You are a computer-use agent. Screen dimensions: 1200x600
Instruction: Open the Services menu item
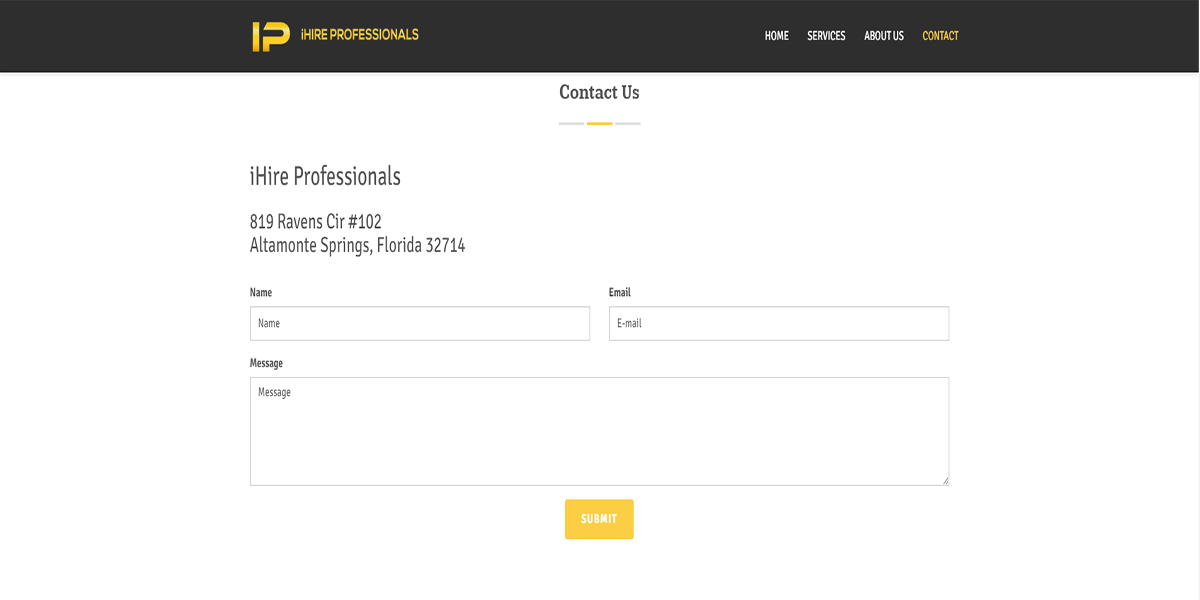826,36
